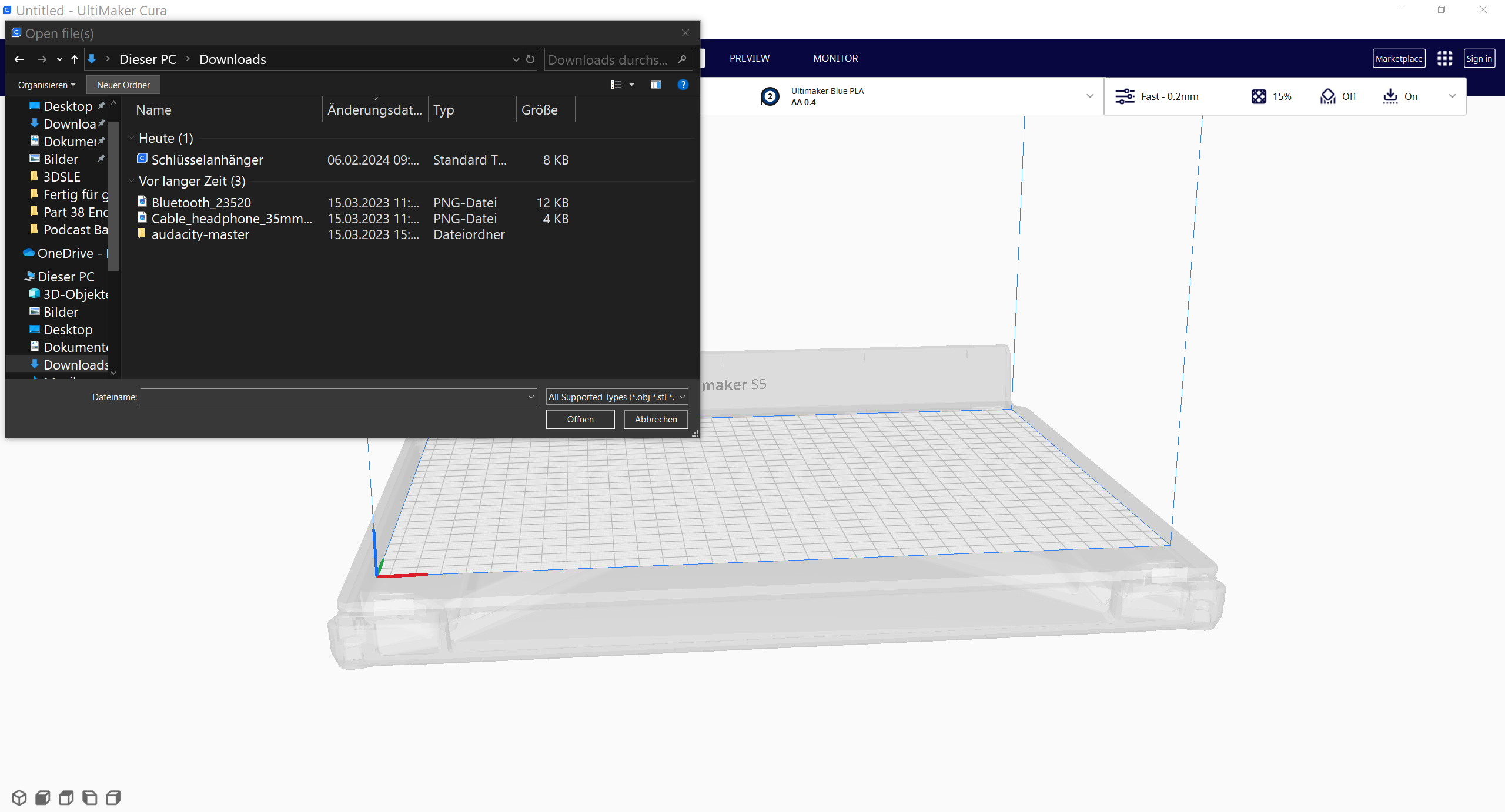Click the navigation pane scrollbar
This screenshot has width=1505, height=812.
pyautogui.click(x=113, y=195)
